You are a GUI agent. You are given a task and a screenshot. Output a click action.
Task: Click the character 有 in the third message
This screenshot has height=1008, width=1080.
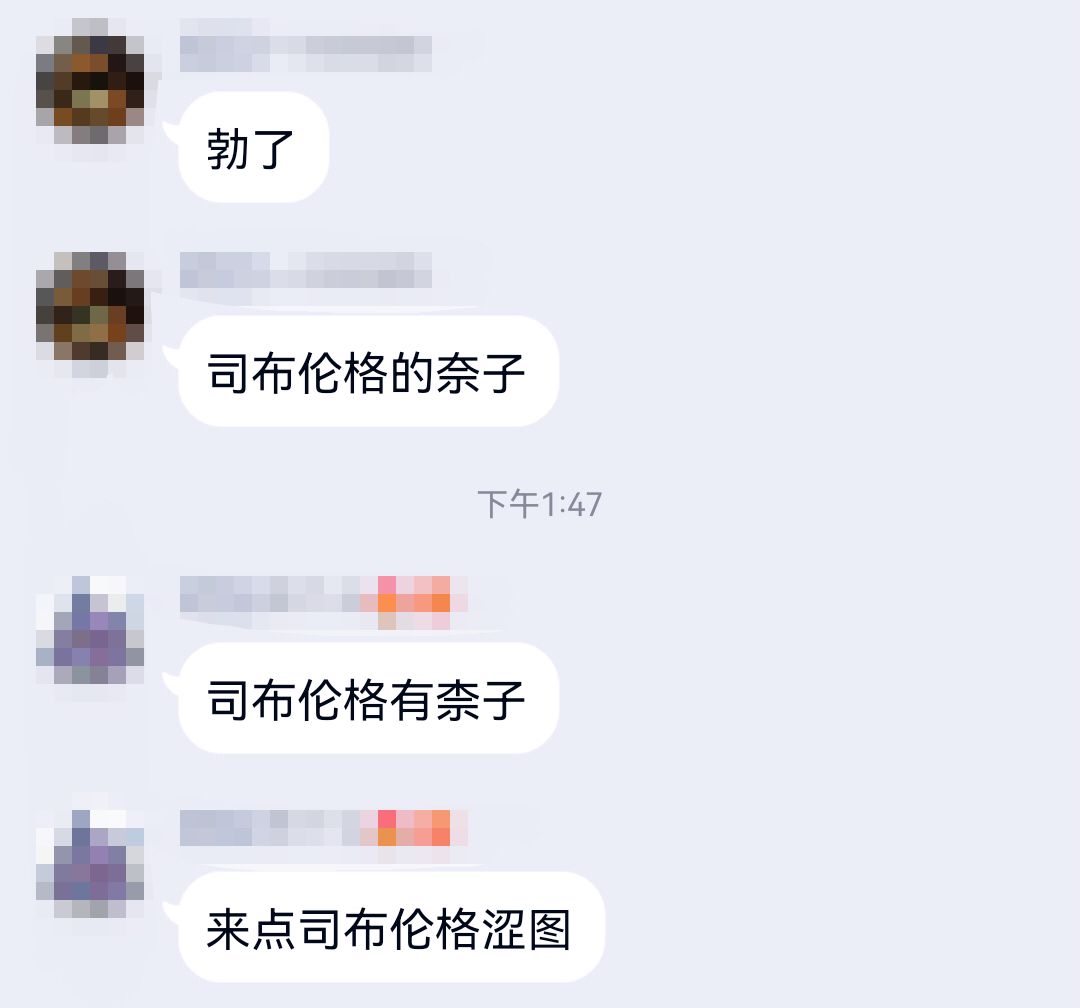click(411, 700)
